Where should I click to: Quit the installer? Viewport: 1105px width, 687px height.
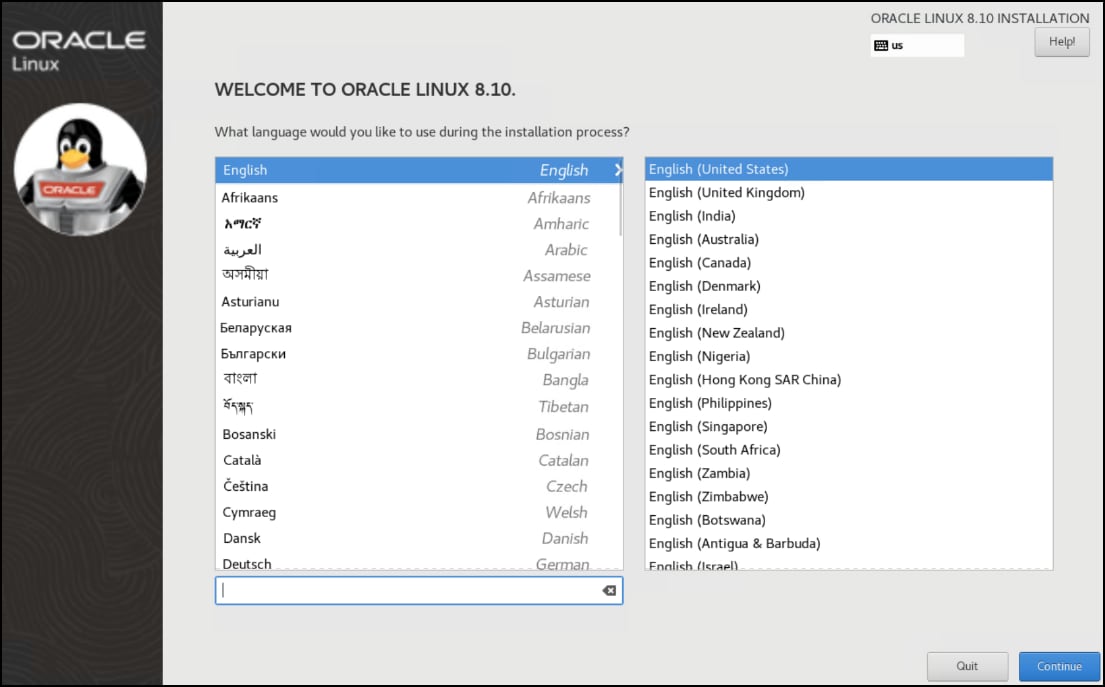[966, 666]
